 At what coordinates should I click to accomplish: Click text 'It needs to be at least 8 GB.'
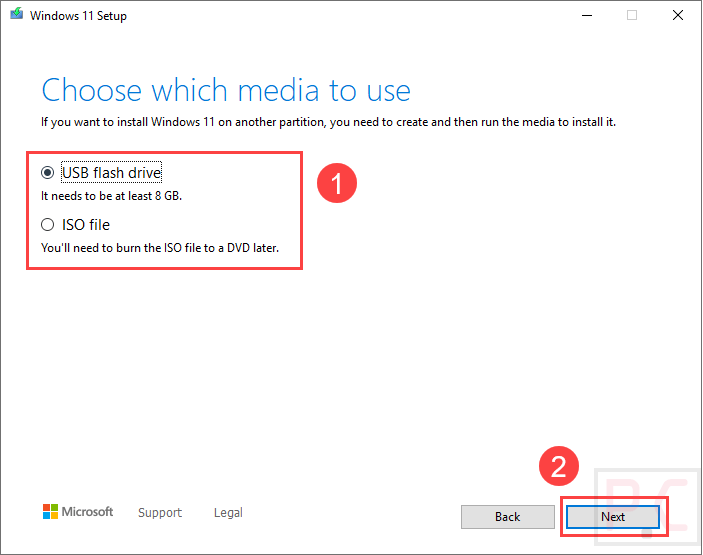pyautogui.click(x=111, y=196)
